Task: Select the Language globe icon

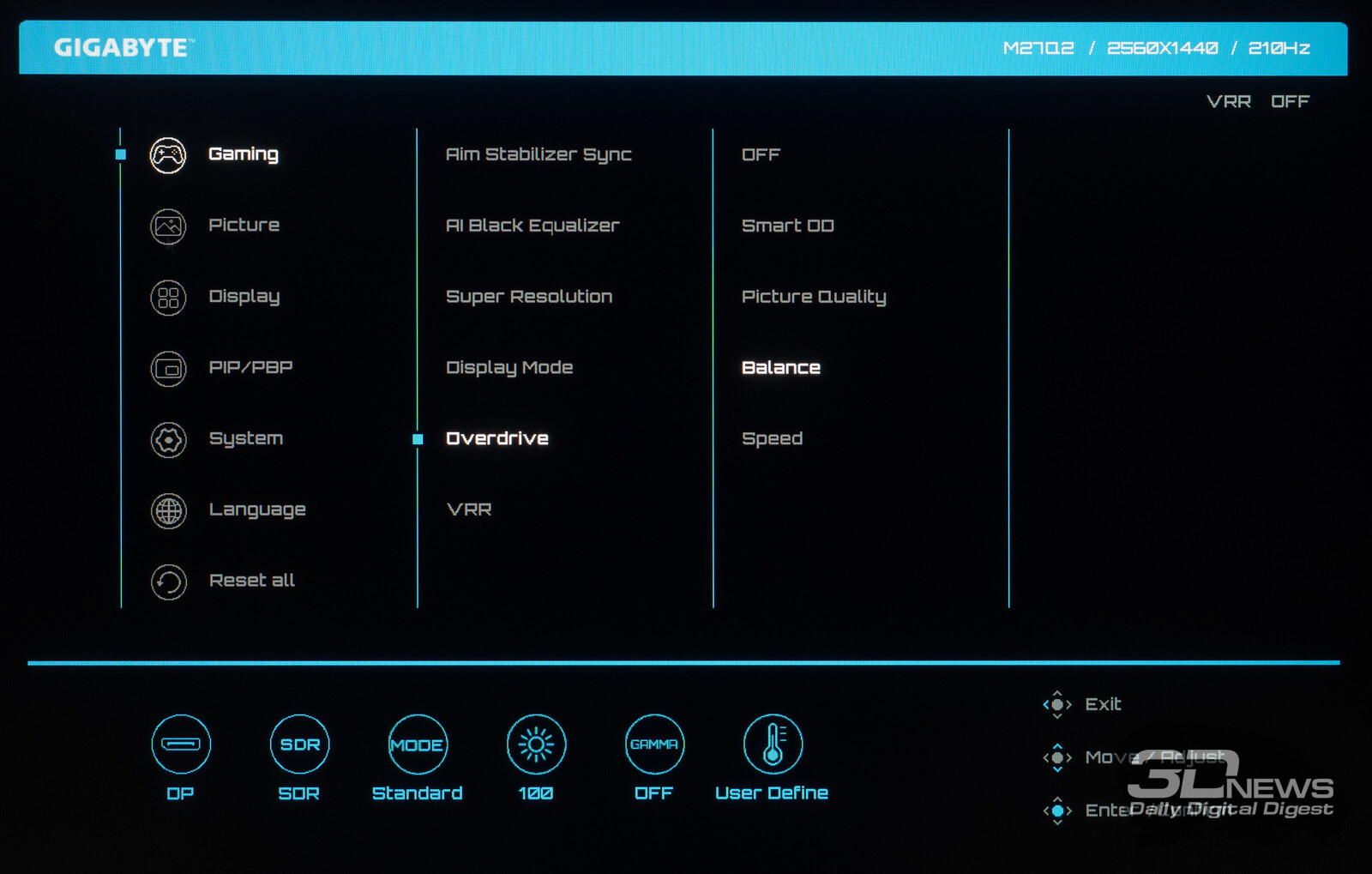Action: click(x=168, y=511)
